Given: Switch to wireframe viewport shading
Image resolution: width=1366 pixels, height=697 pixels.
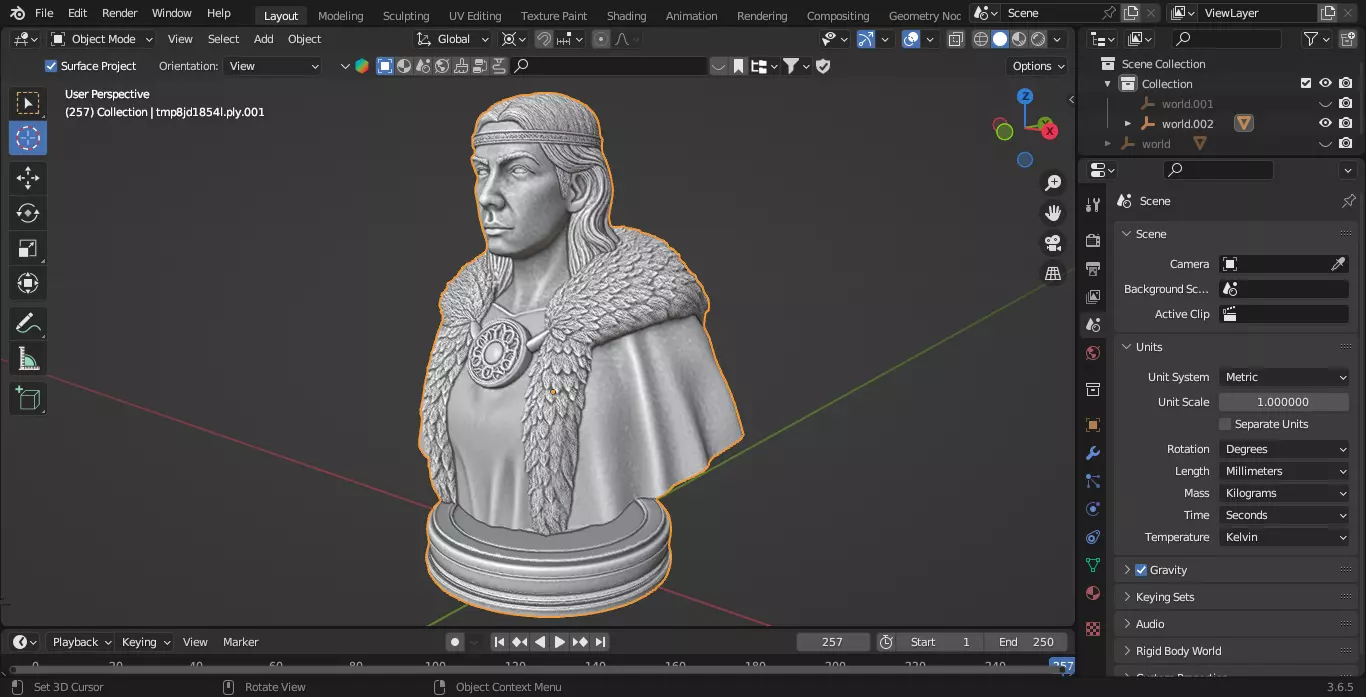Looking at the screenshot, I should pos(980,39).
